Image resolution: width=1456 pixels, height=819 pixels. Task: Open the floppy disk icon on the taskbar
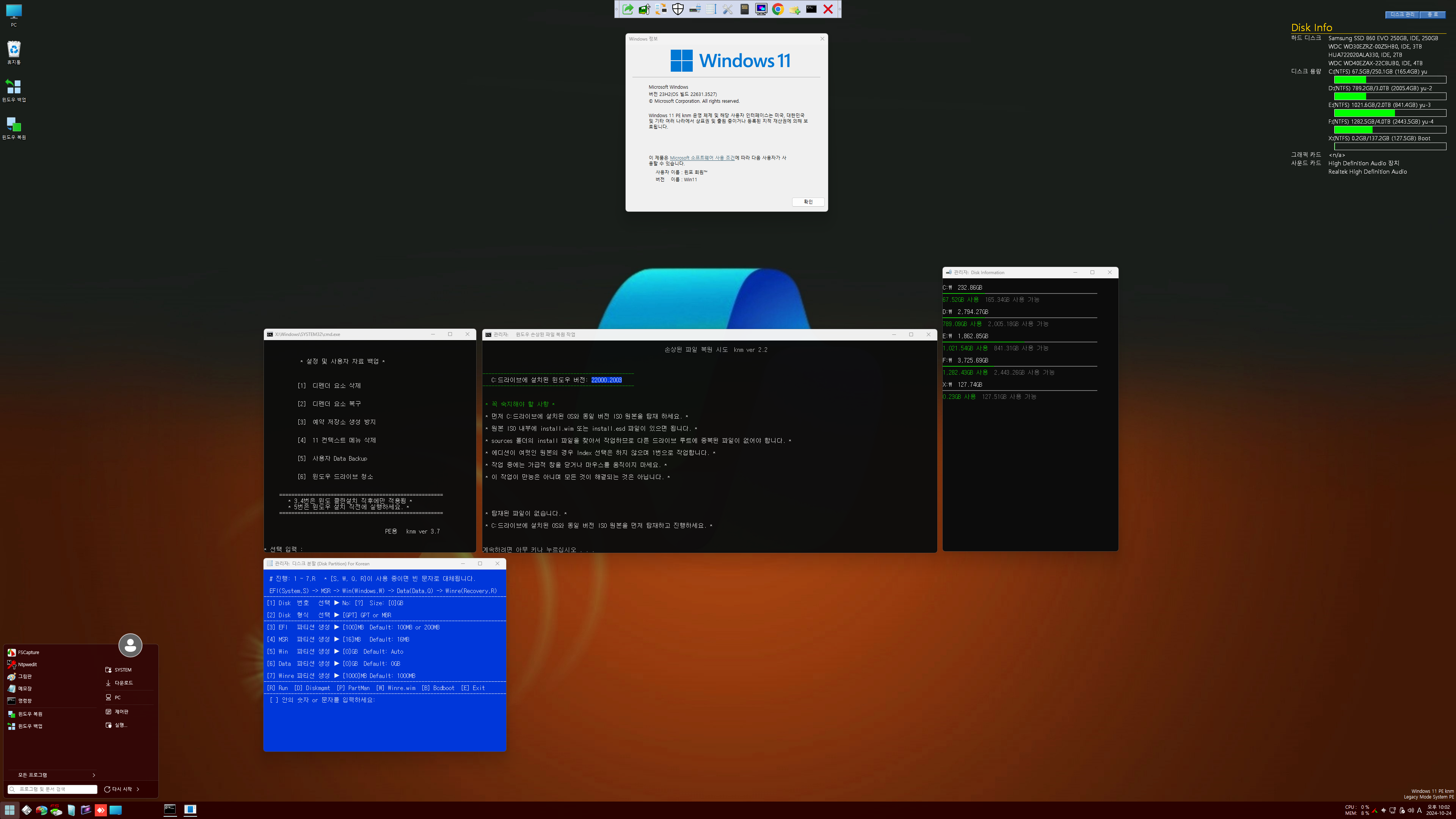click(x=27, y=810)
